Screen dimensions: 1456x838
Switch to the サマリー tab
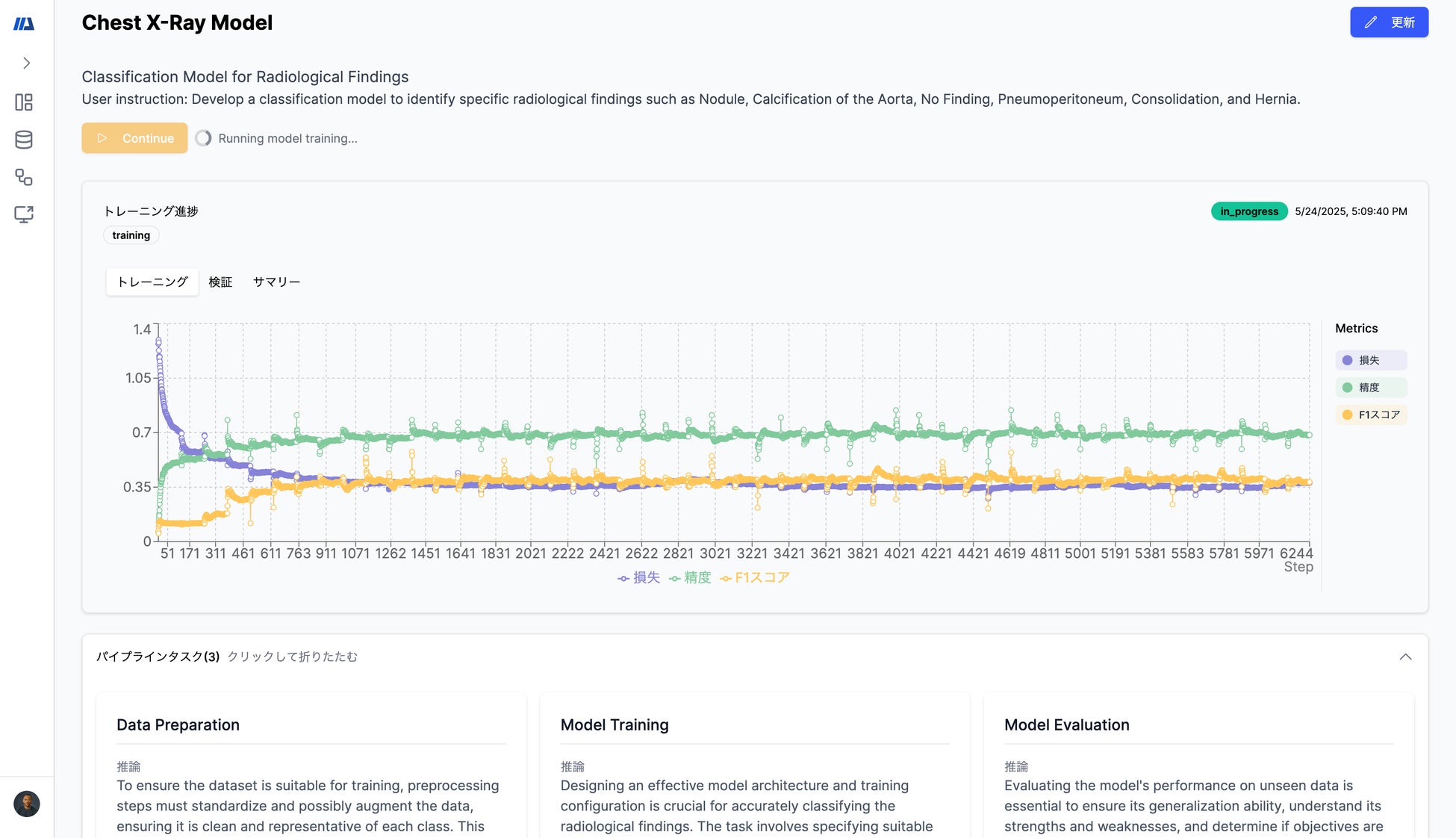point(276,282)
